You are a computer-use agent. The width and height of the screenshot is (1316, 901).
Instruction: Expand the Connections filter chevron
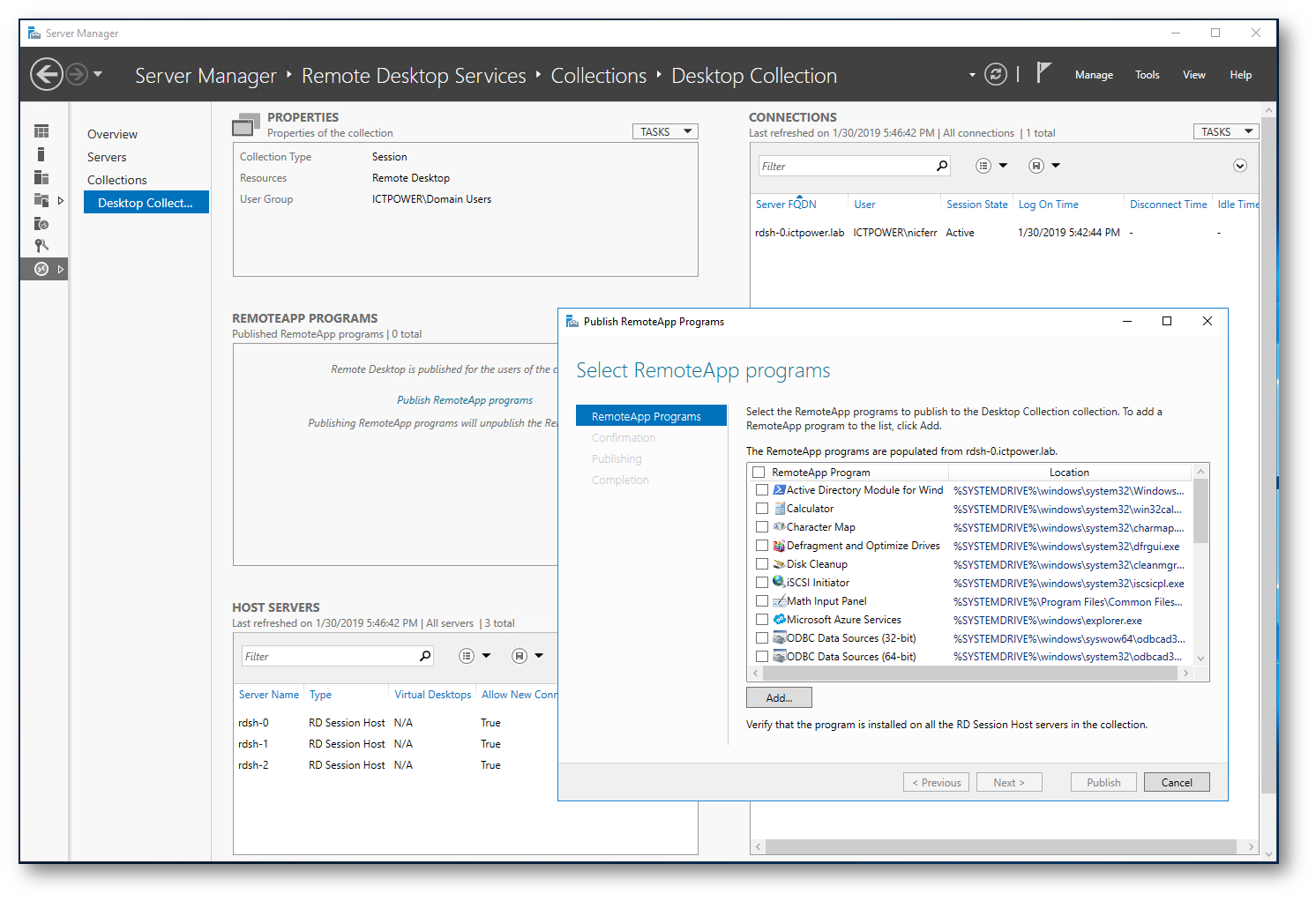pos(1240,166)
